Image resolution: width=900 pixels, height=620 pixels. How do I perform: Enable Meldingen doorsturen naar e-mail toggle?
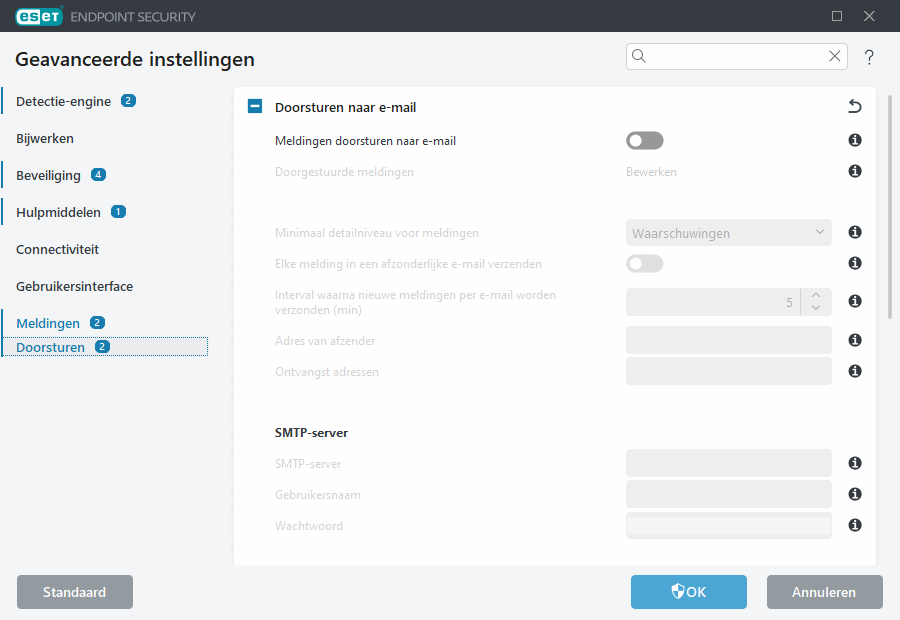tap(644, 141)
